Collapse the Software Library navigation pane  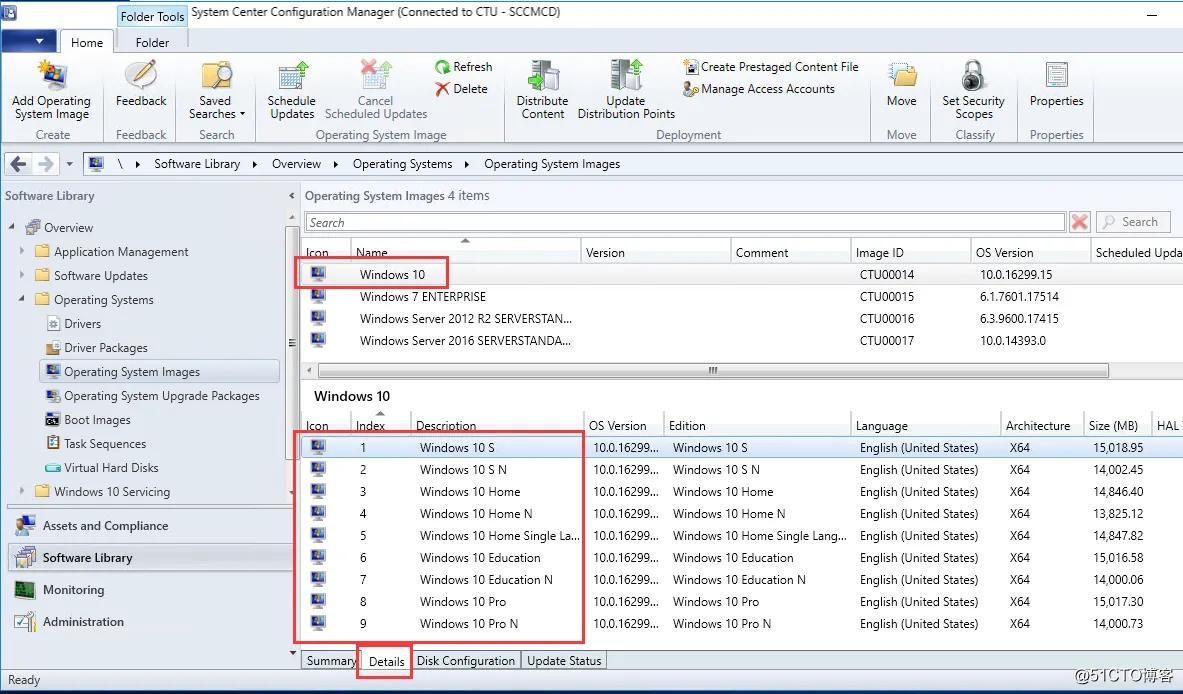tap(291, 195)
